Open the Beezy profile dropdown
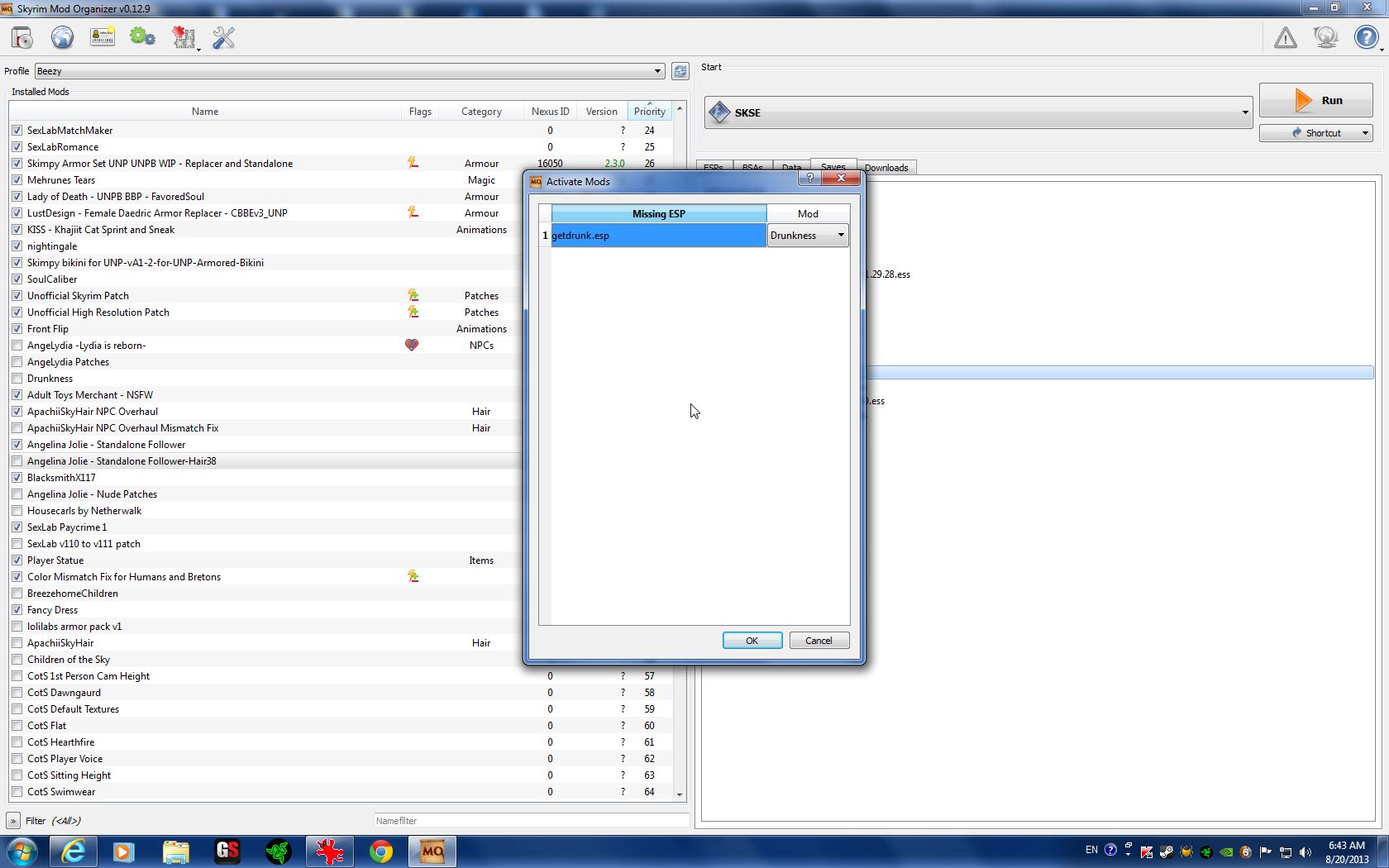This screenshot has width=1389, height=868. [657, 72]
